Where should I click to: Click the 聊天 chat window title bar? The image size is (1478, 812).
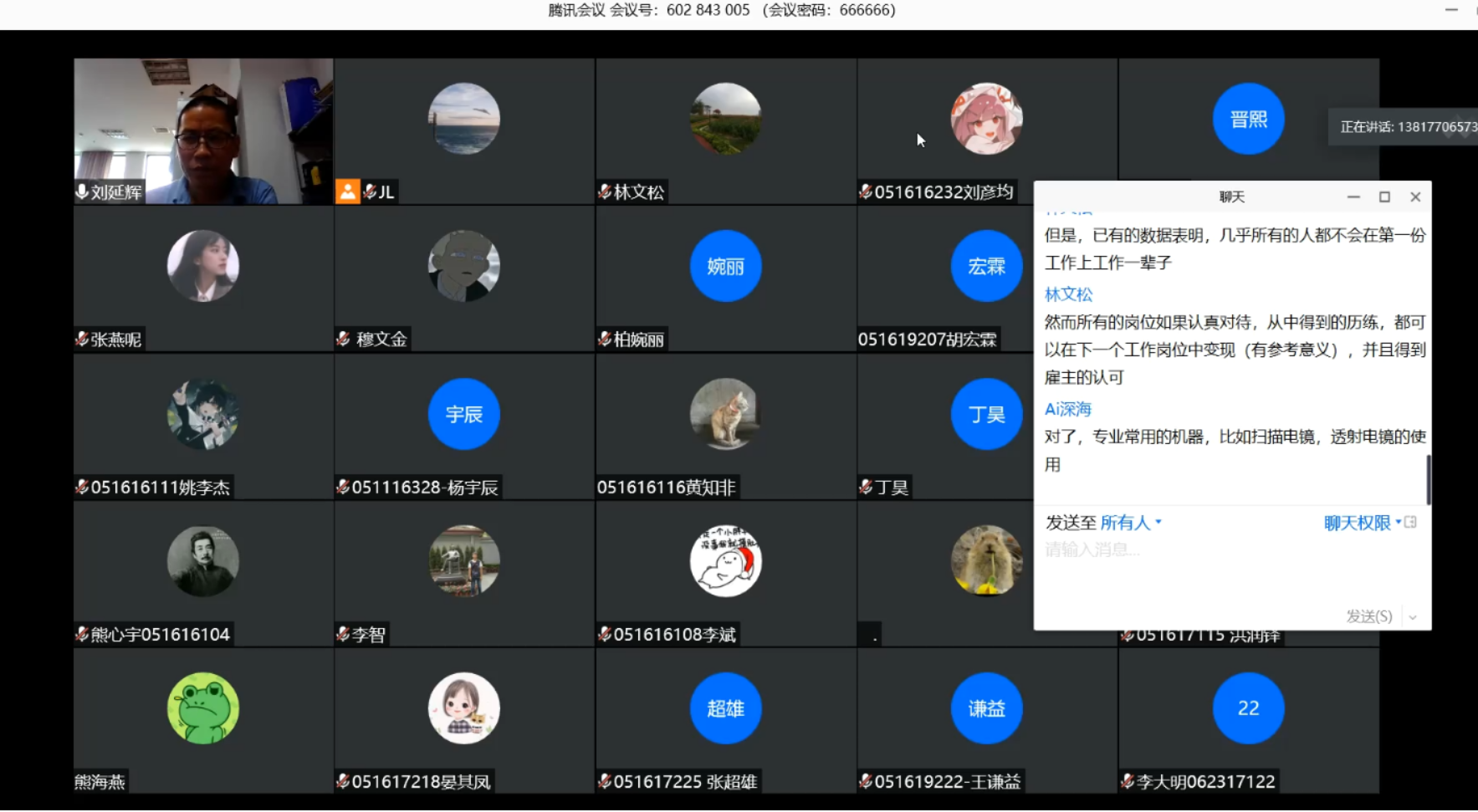click(1231, 197)
